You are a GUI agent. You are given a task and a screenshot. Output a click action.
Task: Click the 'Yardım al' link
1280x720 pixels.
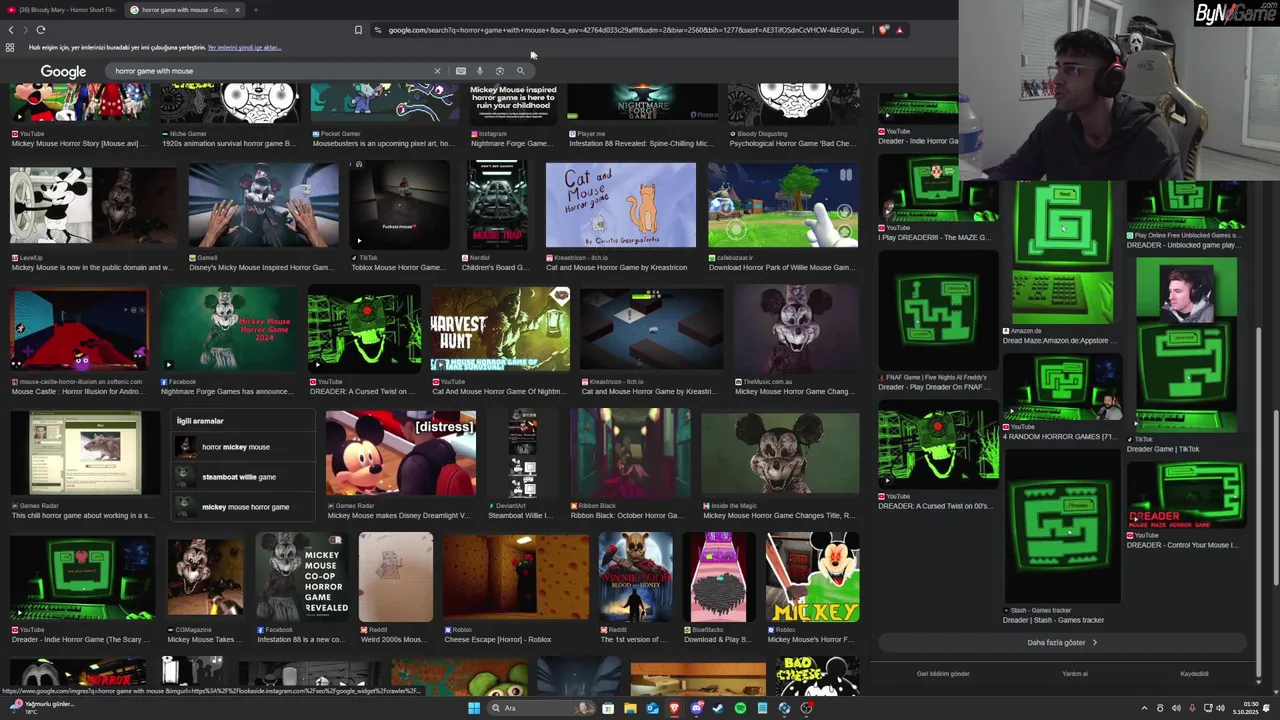coord(1075,674)
